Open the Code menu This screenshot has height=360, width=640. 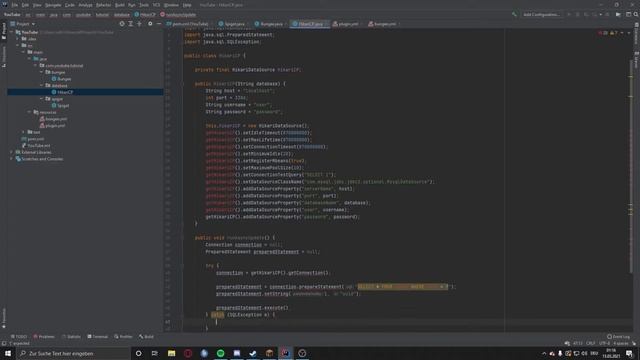[x=70, y=5]
